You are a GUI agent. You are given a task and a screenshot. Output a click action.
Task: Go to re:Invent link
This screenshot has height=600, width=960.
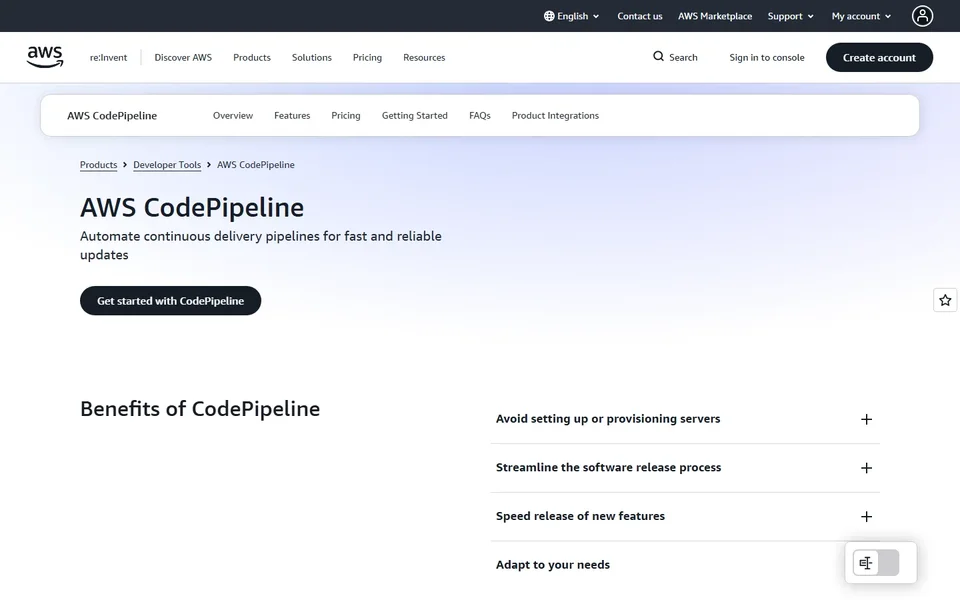[108, 58]
